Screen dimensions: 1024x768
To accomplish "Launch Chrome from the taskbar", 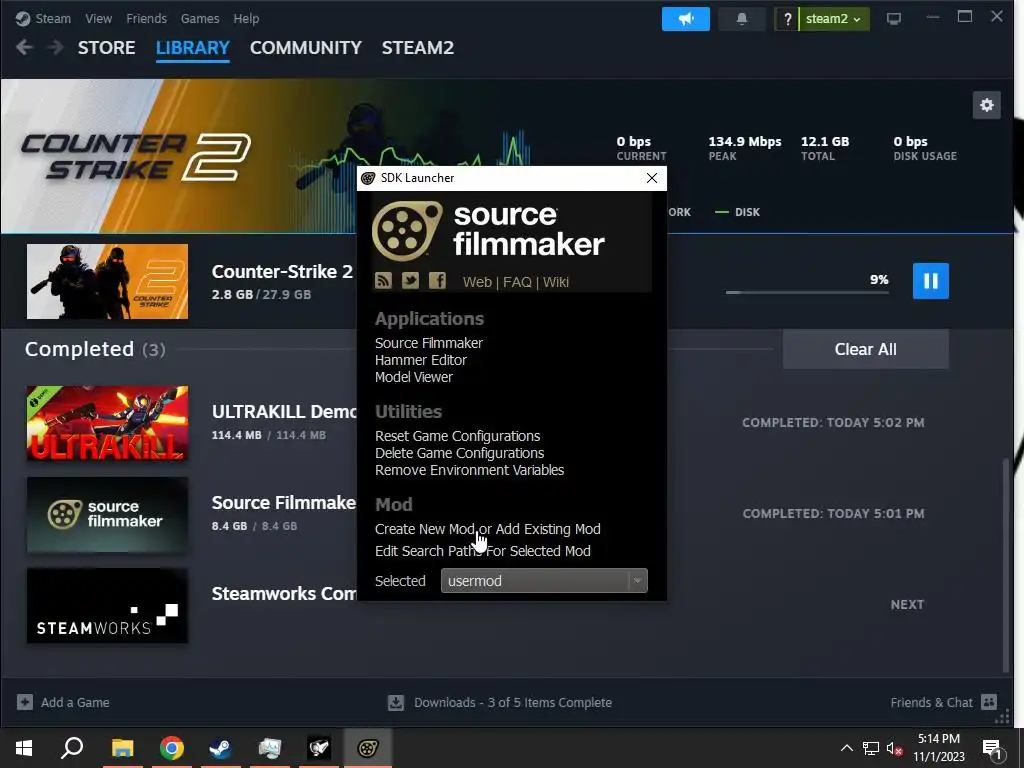I will tap(171, 748).
